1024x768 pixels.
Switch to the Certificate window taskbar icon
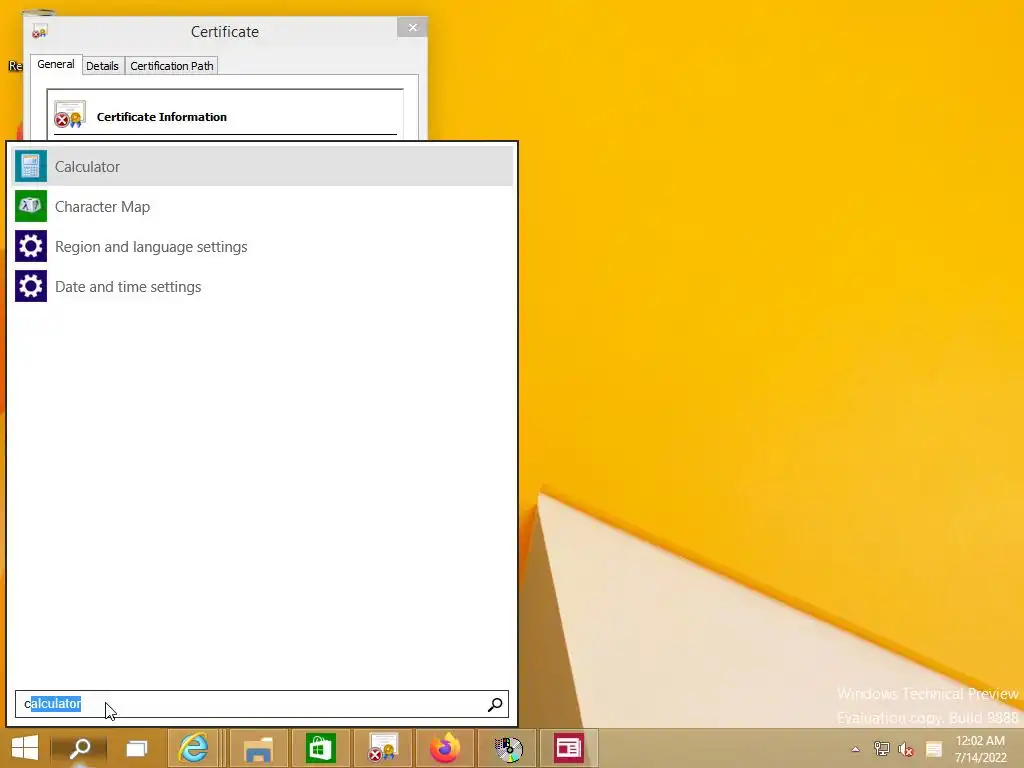point(383,748)
